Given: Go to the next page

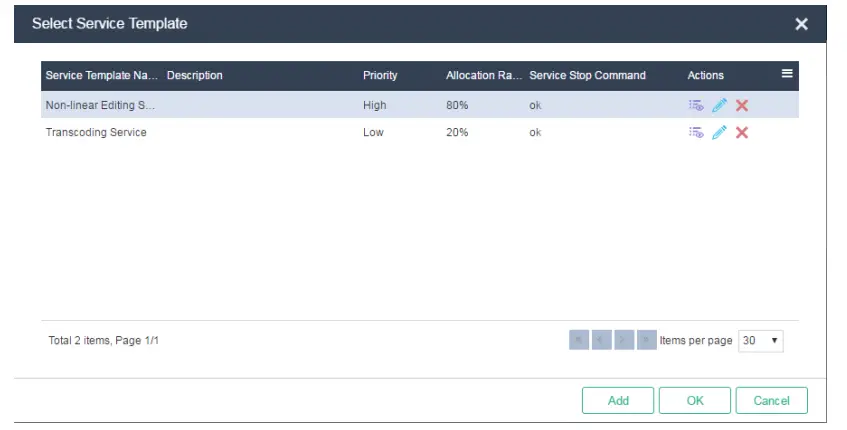Looking at the screenshot, I should pyautogui.click(x=624, y=340).
